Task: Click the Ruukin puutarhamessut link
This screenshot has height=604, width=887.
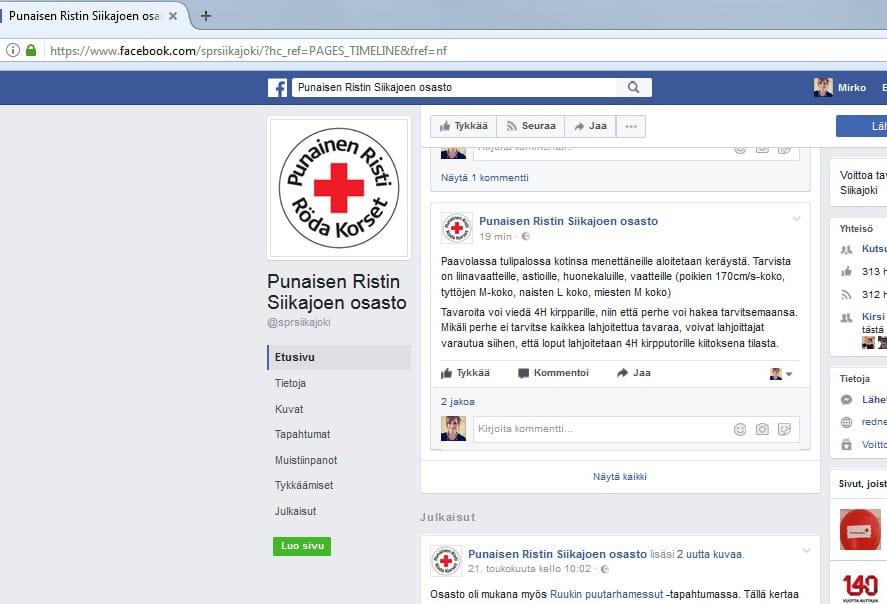Action: click(x=606, y=594)
